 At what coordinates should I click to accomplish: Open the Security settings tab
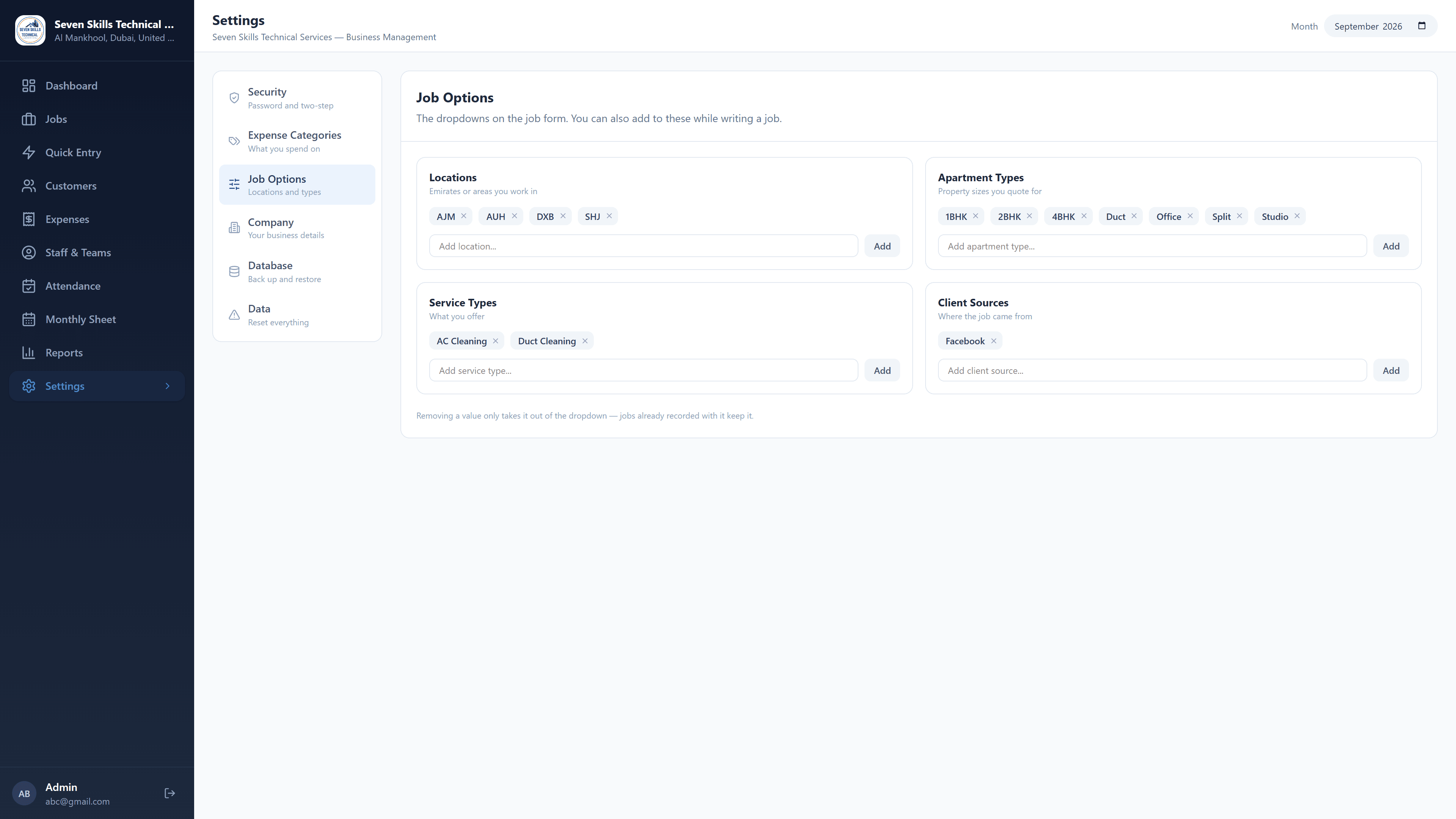coord(297,98)
